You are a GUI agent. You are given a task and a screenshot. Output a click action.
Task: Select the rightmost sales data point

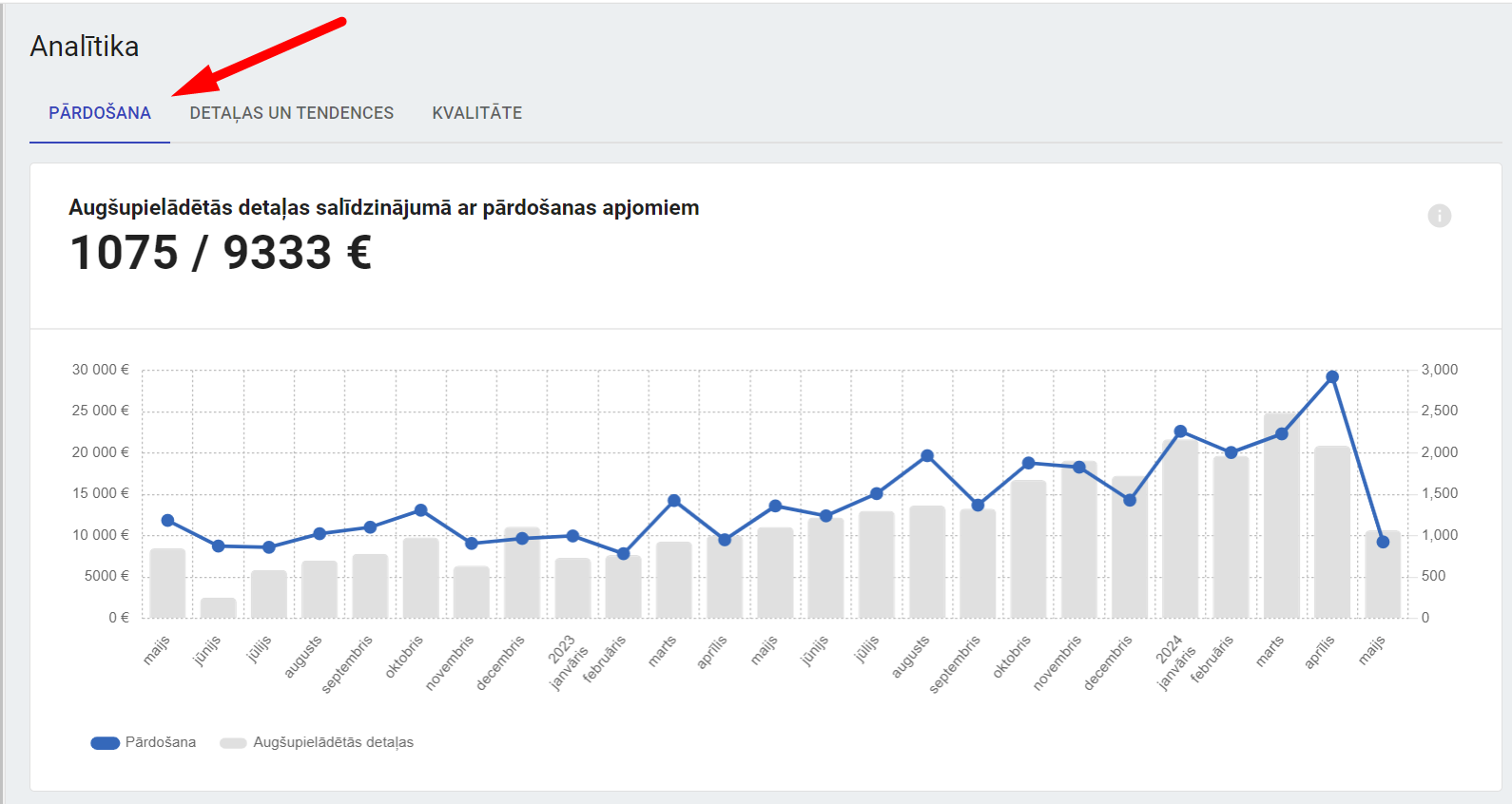(1383, 542)
